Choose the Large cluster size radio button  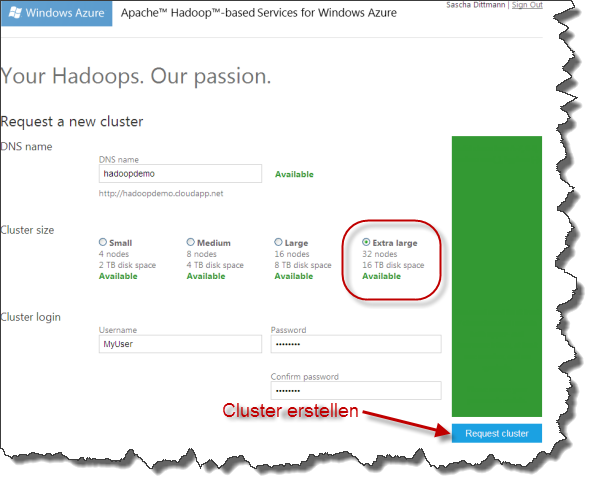278,242
